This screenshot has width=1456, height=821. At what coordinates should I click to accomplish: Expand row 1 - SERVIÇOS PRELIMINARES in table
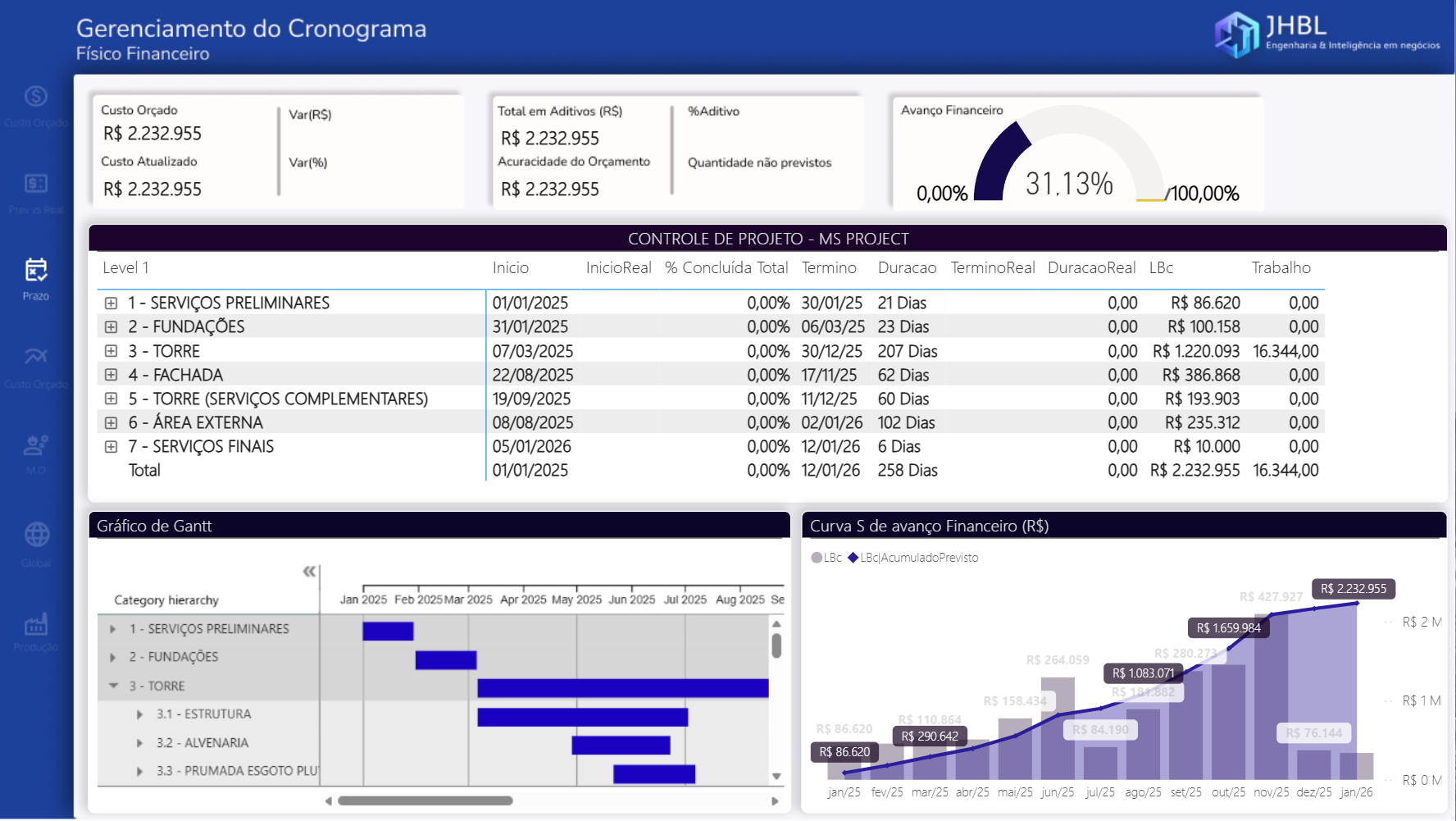tap(111, 303)
